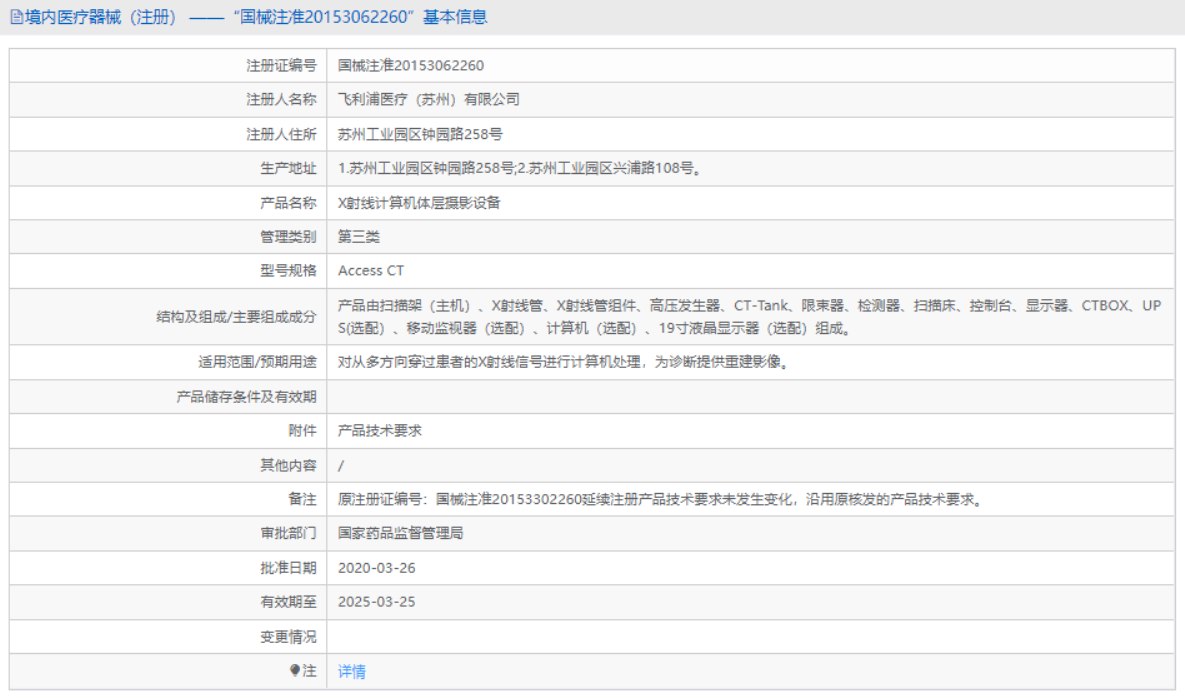The width and height of the screenshot is (1185, 698).
Task: Click the 有效期至 row label
Action: click(x=288, y=602)
